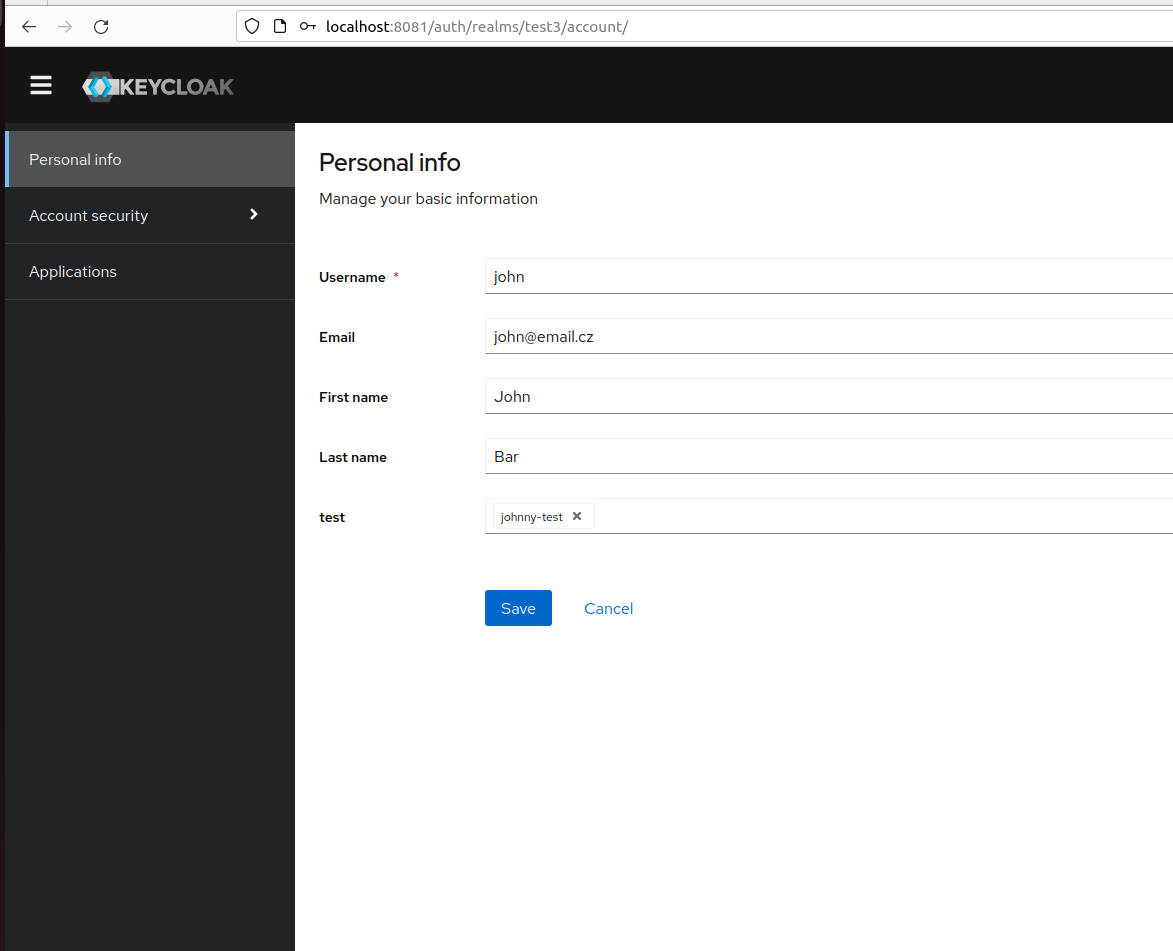Click the browser forward arrow icon
This screenshot has height=951, width=1173.
tap(64, 27)
